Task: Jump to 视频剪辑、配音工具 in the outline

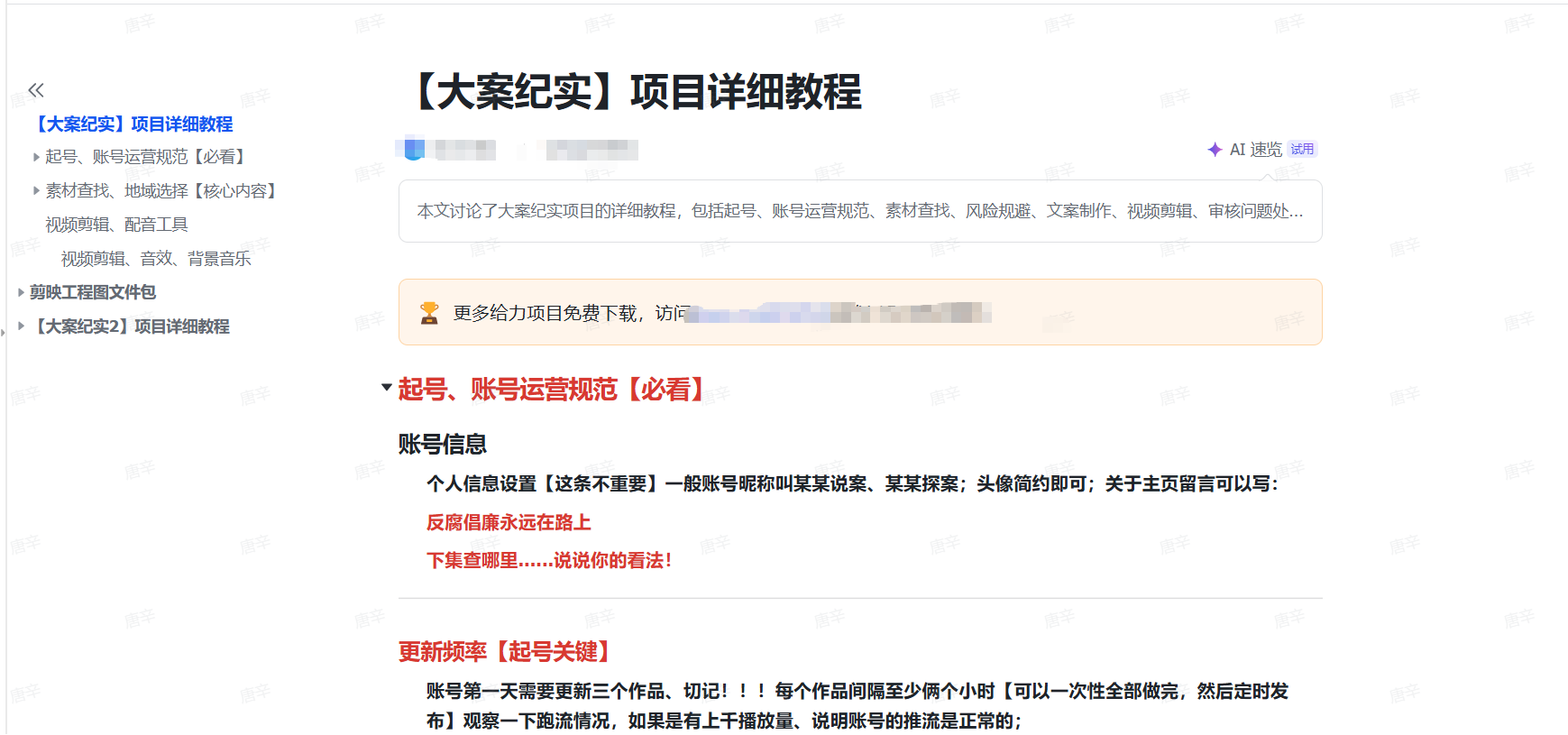Action: [116, 225]
